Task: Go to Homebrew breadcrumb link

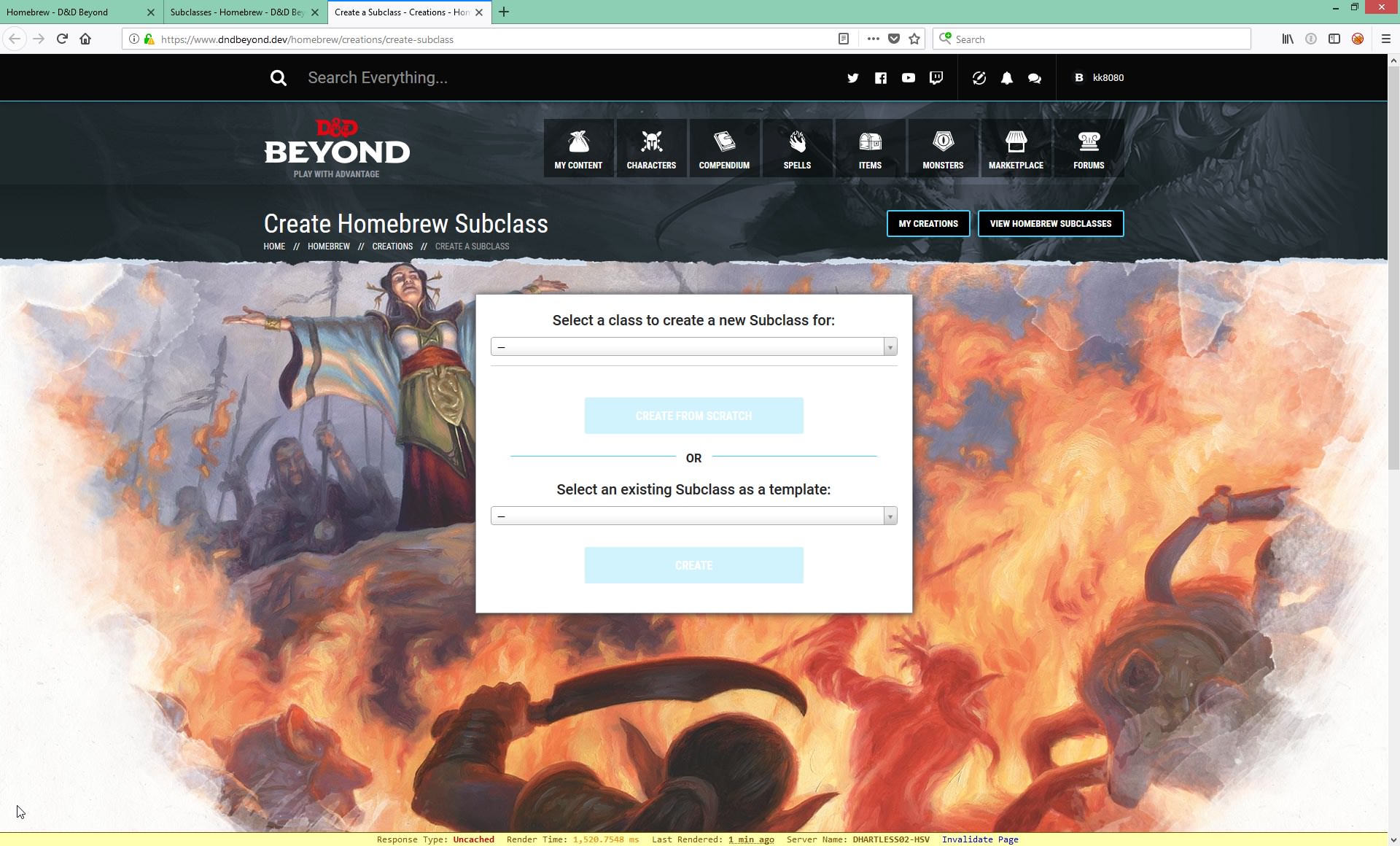Action: coord(329,247)
